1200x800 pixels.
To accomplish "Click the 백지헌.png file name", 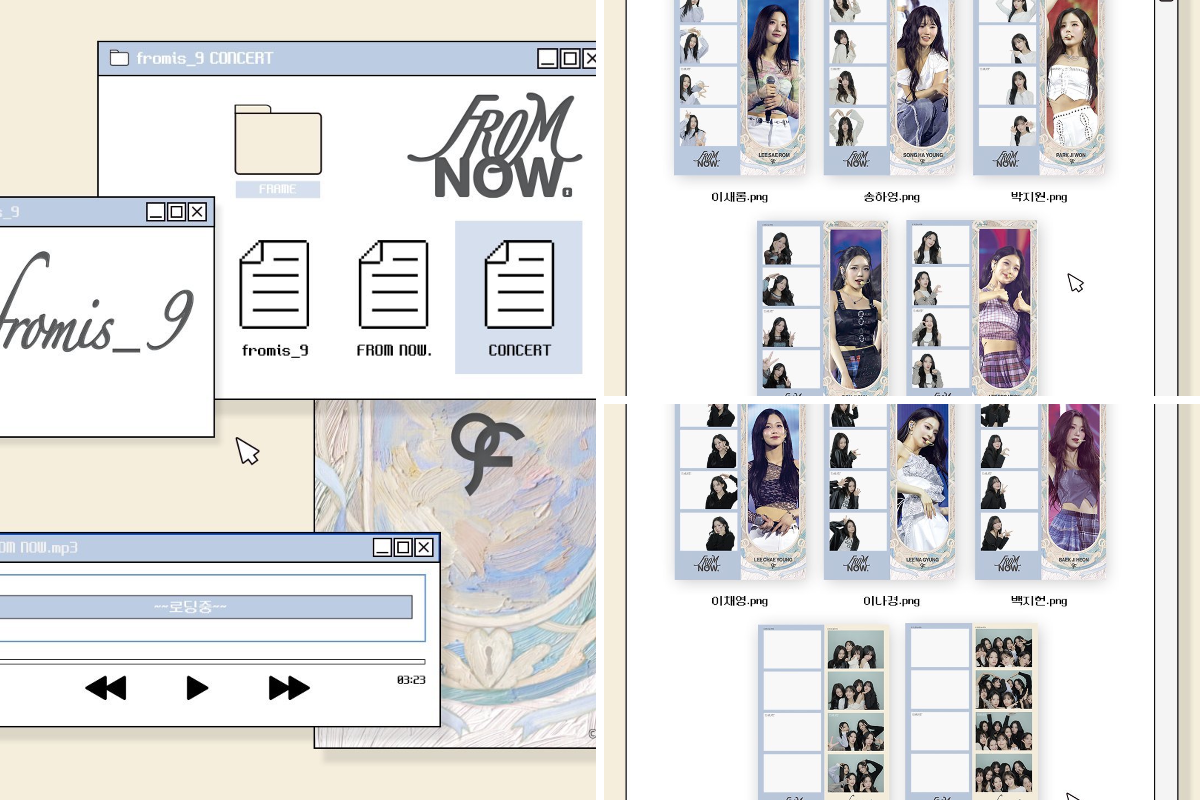I will click(1039, 601).
